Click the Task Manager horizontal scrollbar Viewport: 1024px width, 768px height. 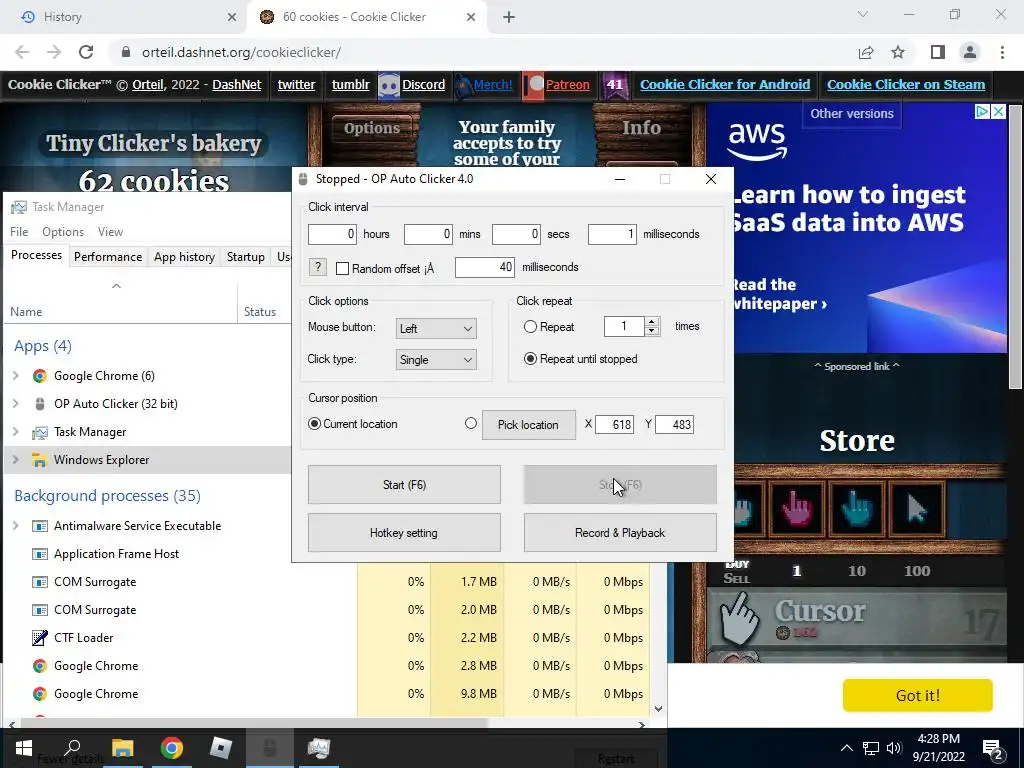click(x=255, y=724)
